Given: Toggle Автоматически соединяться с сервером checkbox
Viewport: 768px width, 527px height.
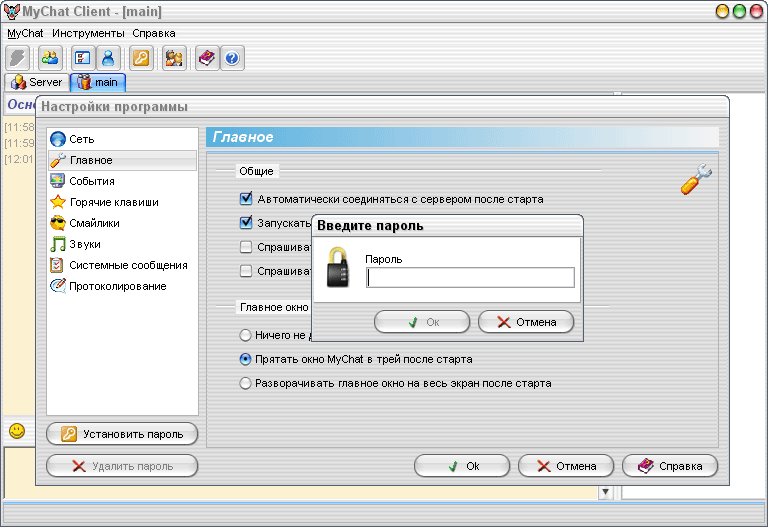Looking at the screenshot, I should [246, 199].
